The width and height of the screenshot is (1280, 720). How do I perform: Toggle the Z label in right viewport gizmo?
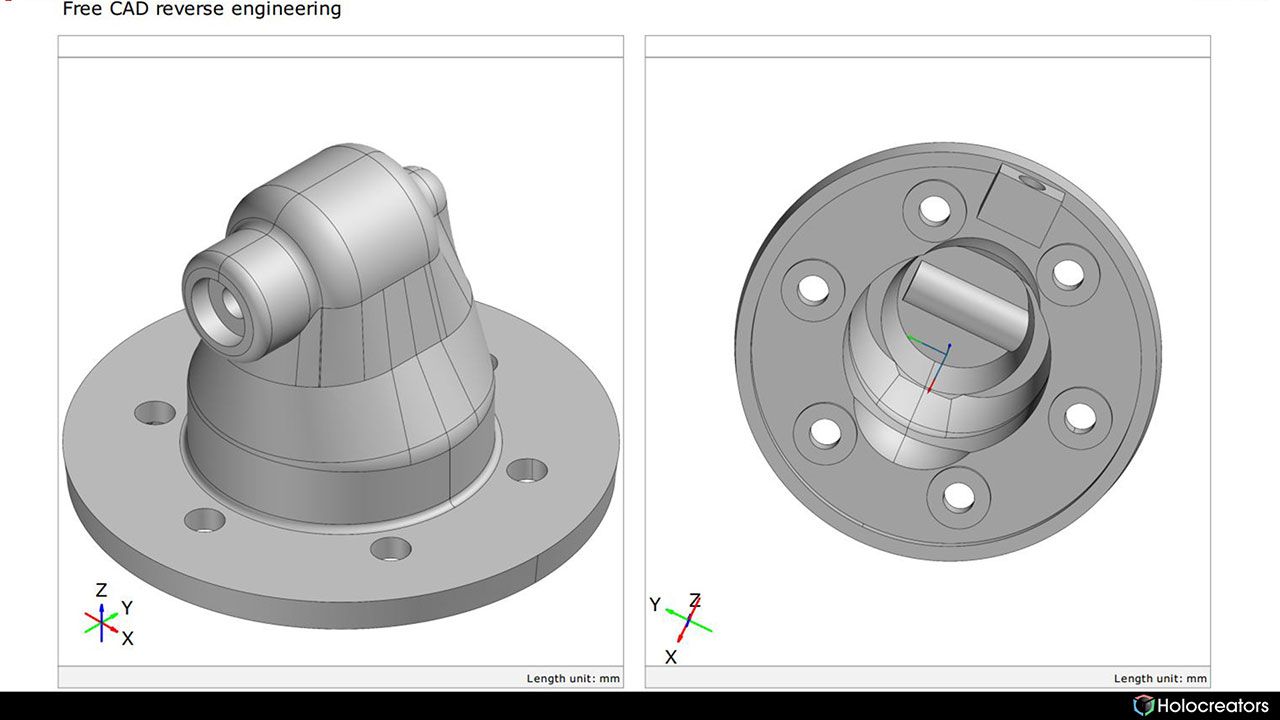pyautogui.click(x=695, y=600)
